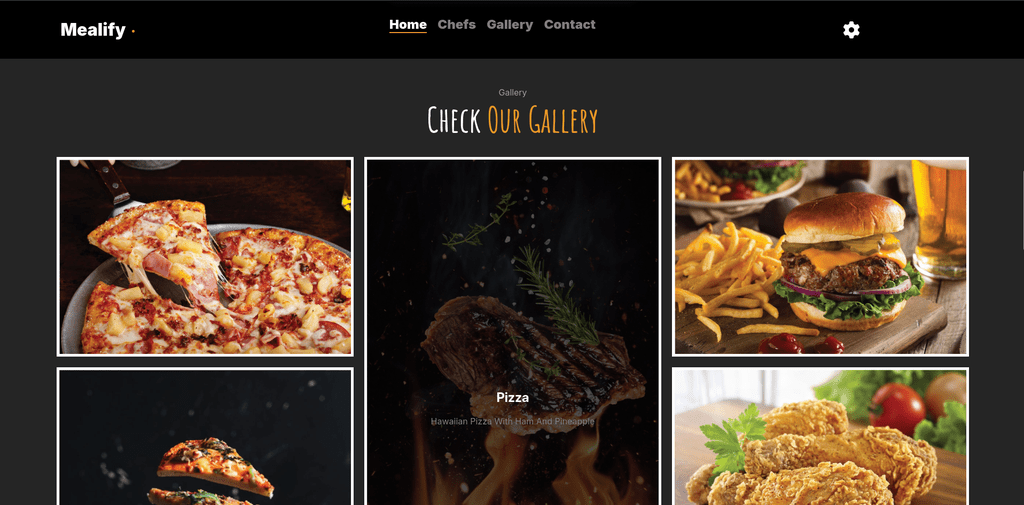Open the Chefs page

[456, 25]
